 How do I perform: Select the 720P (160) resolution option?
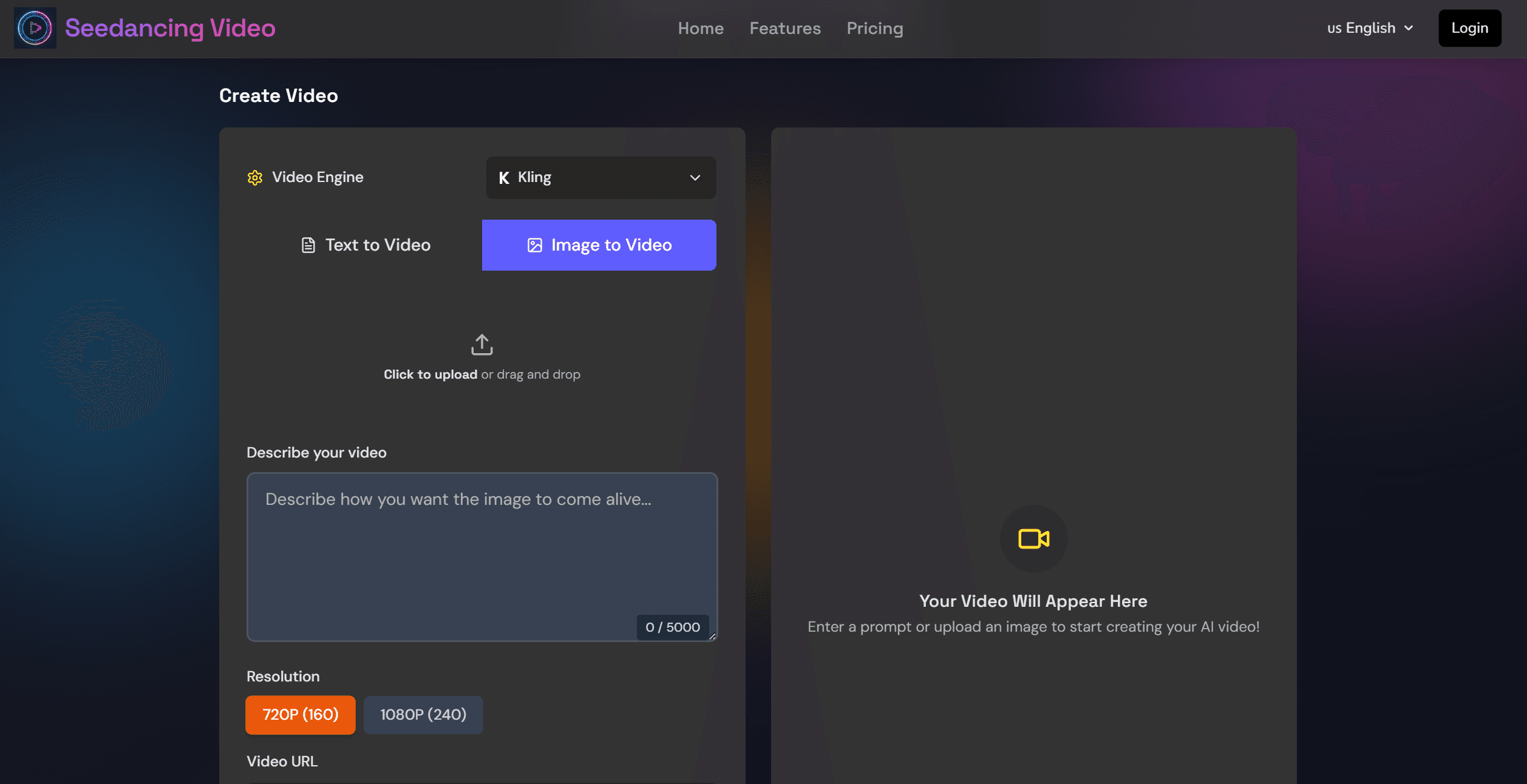tap(300, 715)
